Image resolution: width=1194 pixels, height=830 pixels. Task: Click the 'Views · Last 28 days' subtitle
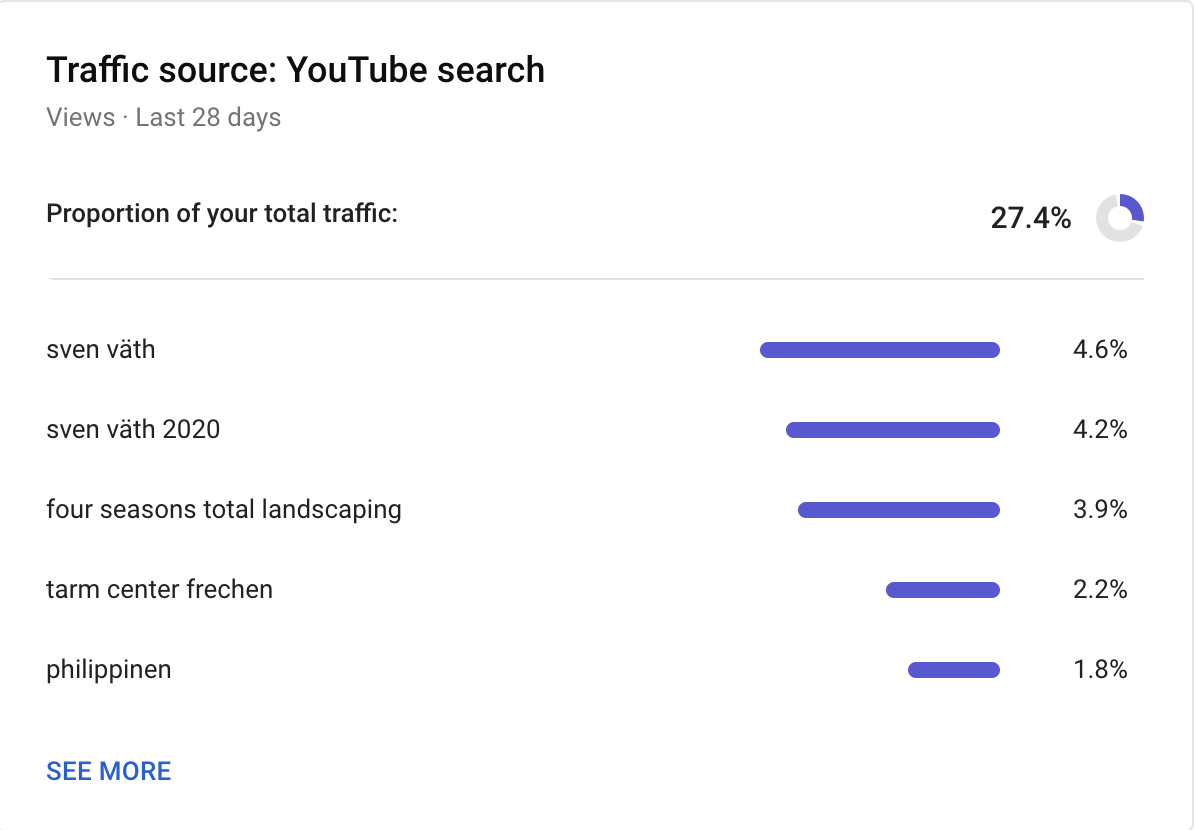click(x=163, y=118)
